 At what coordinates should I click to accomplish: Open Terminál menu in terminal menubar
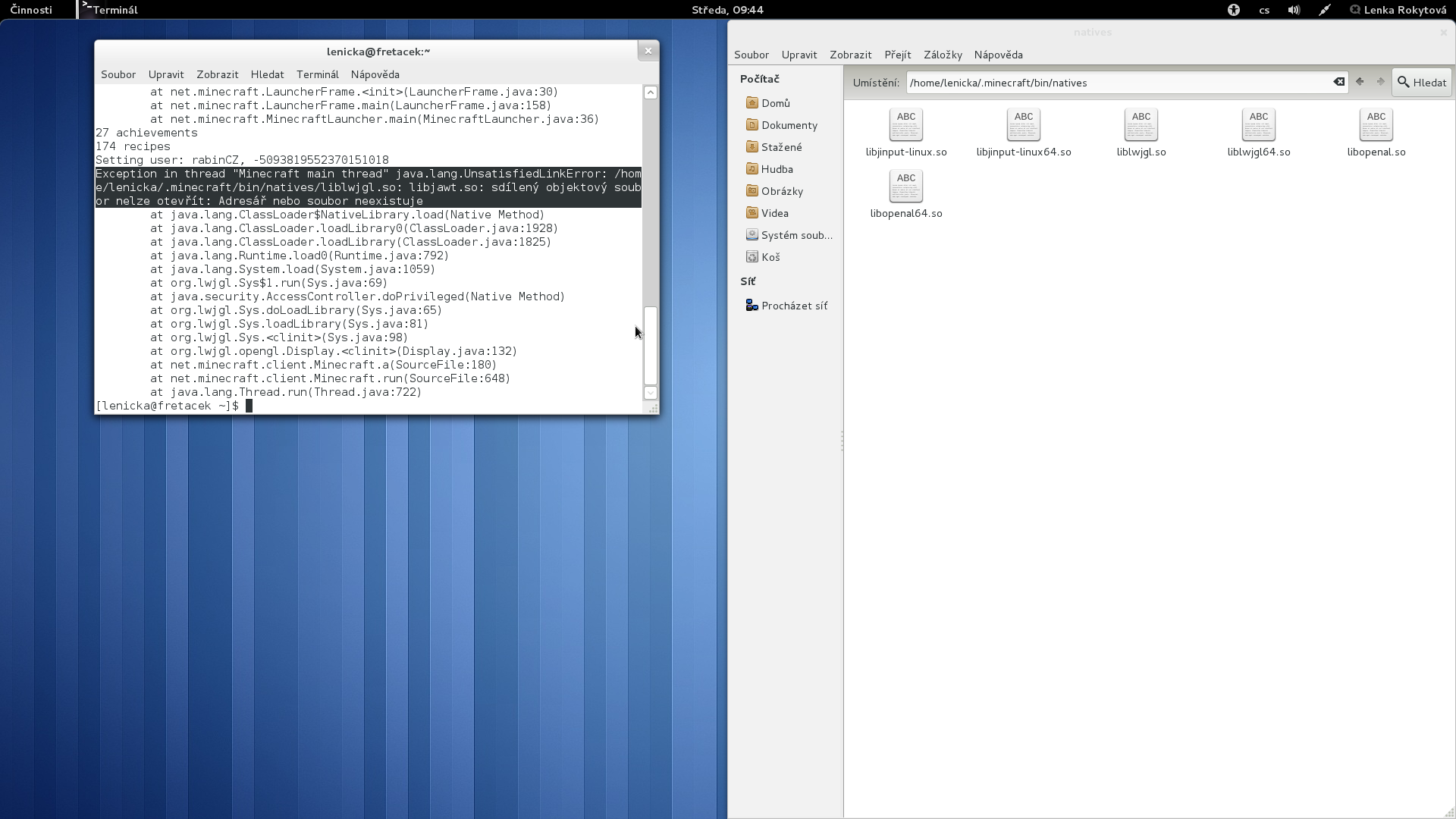[318, 74]
